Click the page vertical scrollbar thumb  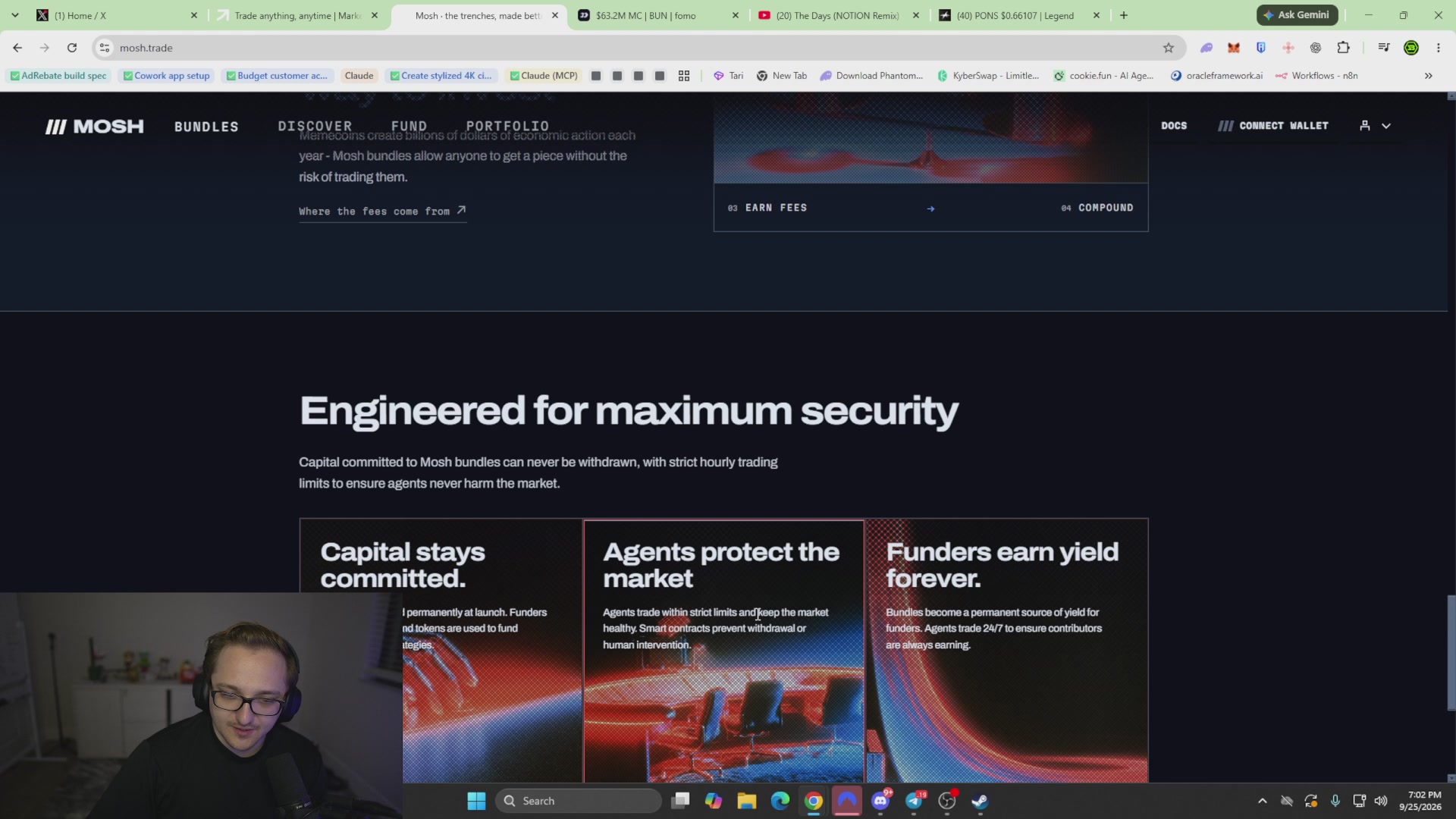pos(1451,653)
